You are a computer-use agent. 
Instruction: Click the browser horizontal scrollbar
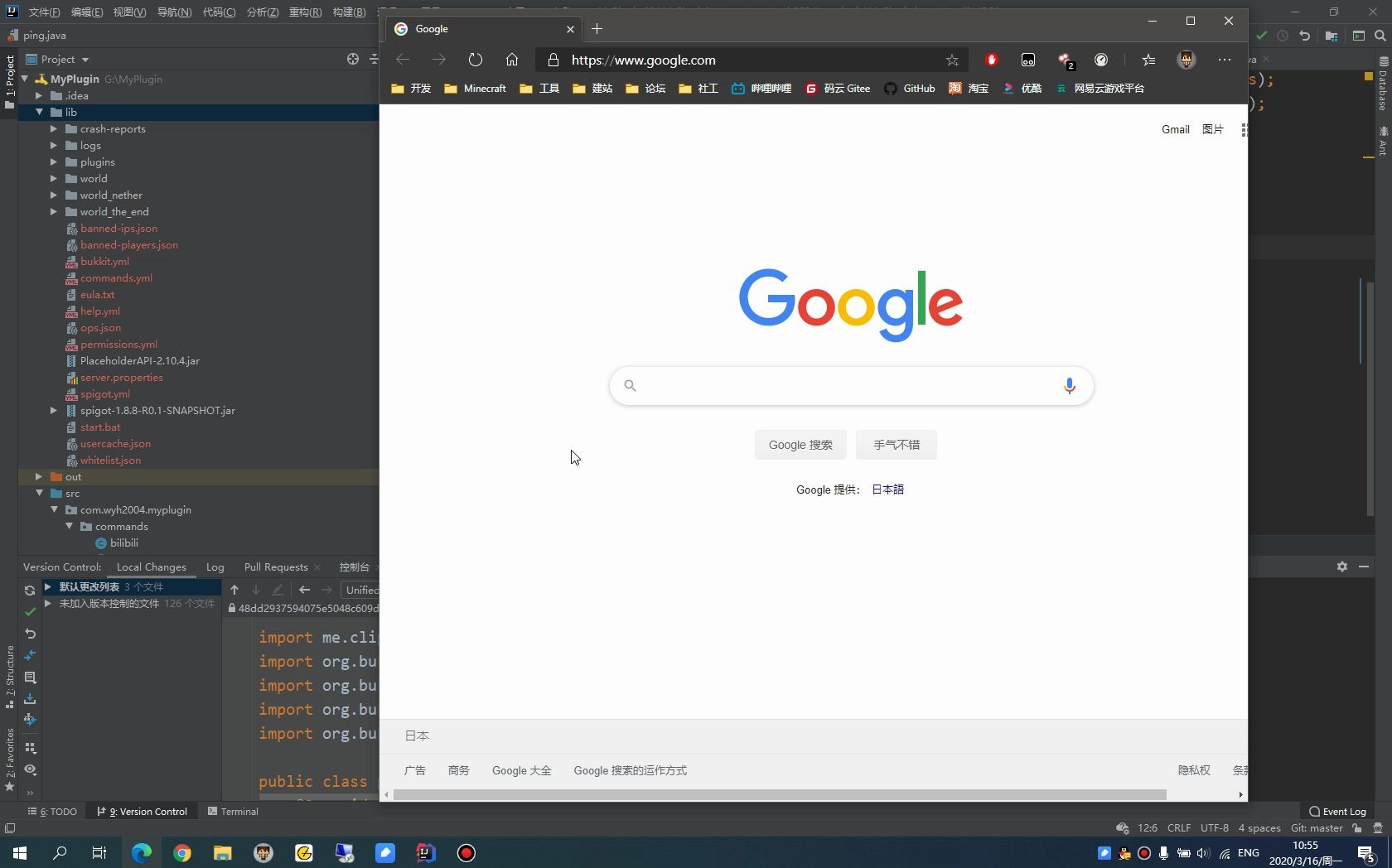780,794
